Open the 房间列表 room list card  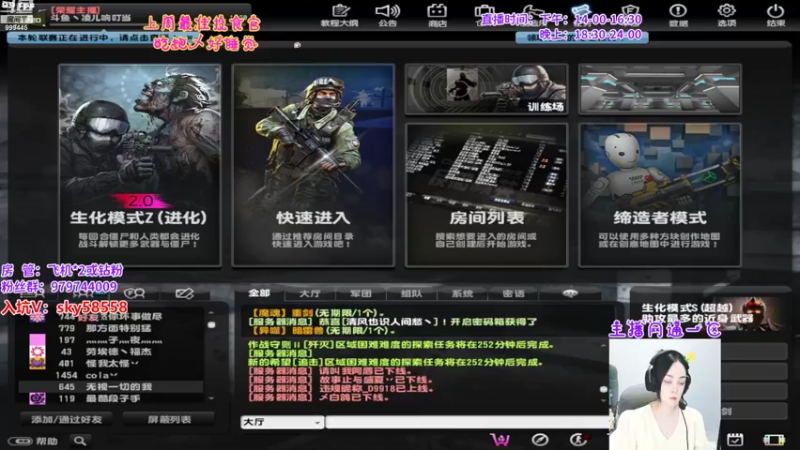[486, 194]
